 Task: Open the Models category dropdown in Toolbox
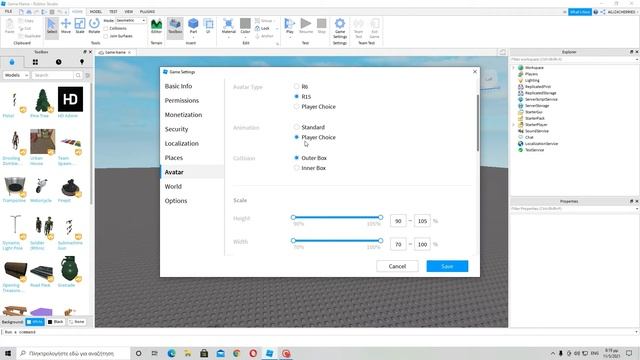[x=16, y=75]
